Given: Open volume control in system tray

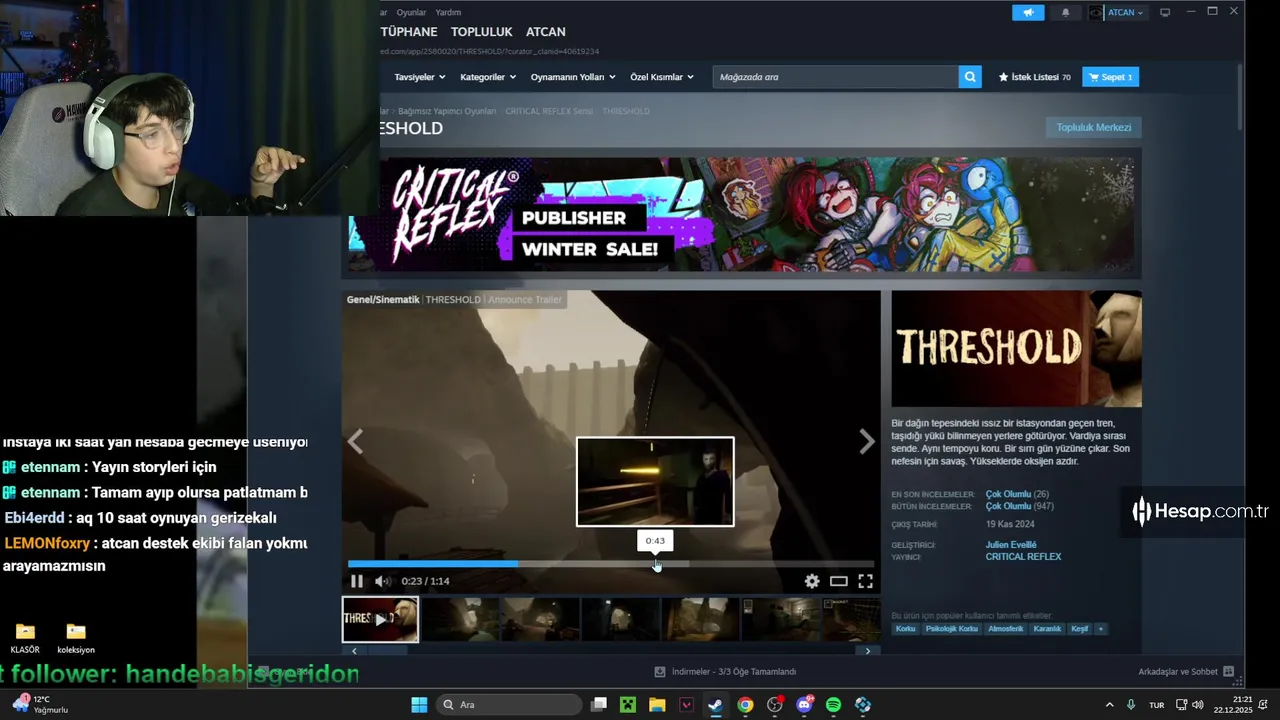Looking at the screenshot, I should click(x=1198, y=705).
